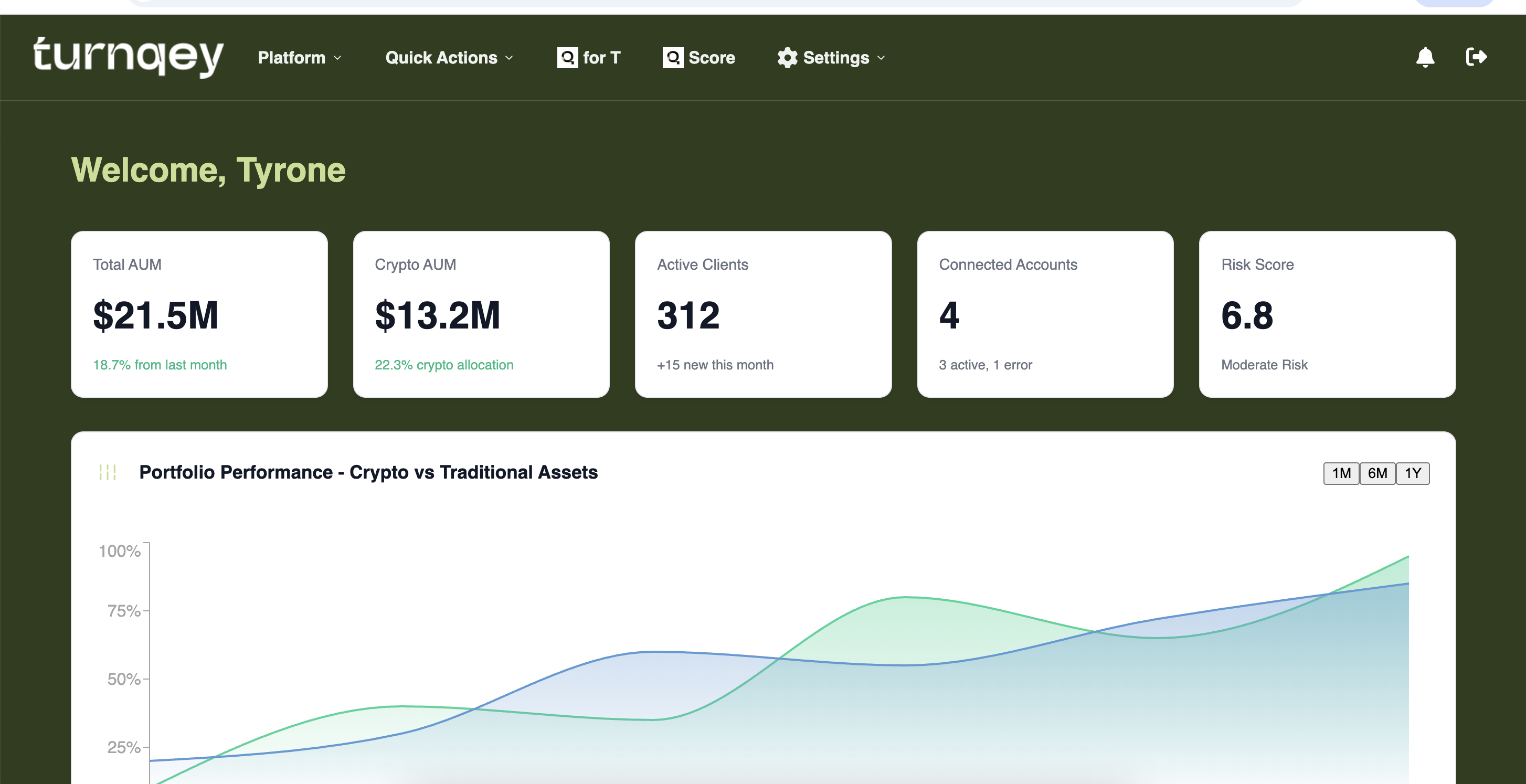
Task: Click 'Moderate Risk' label
Action: [x=1264, y=365]
